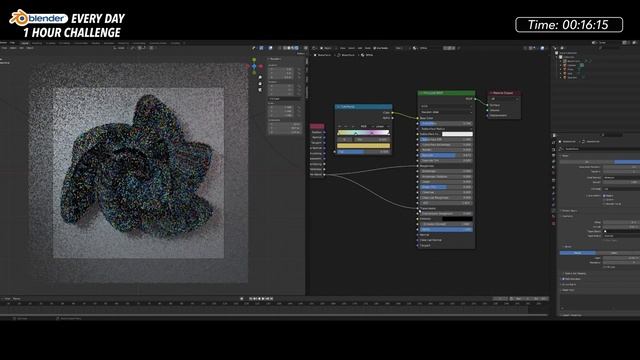Screen dimensions: 640x360
Task: Click the viewport pan hand icon
Action: pyautogui.click(x=260, y=84)
